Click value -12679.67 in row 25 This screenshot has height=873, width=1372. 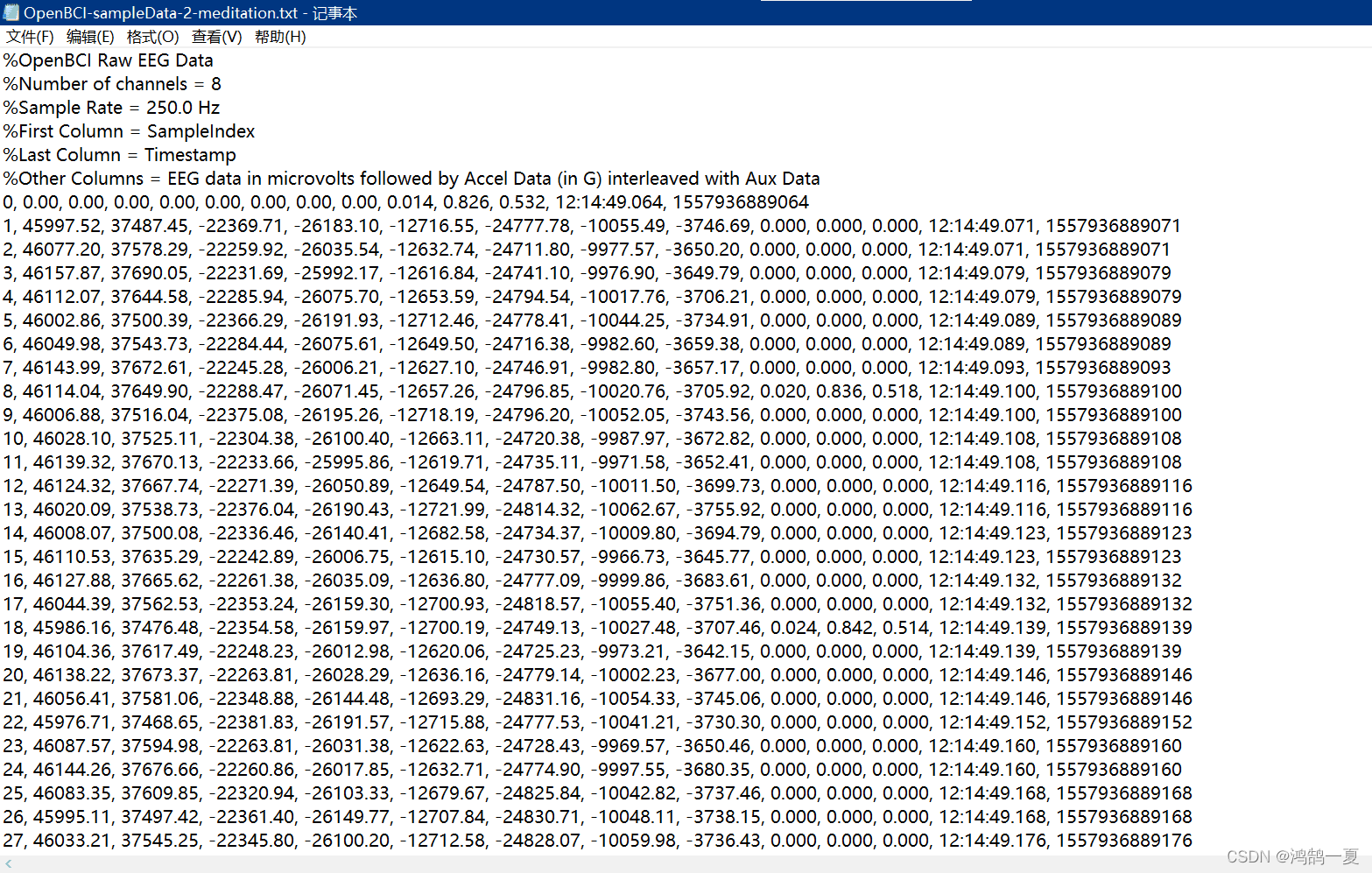pyautogui.click(x=443, y=793)
